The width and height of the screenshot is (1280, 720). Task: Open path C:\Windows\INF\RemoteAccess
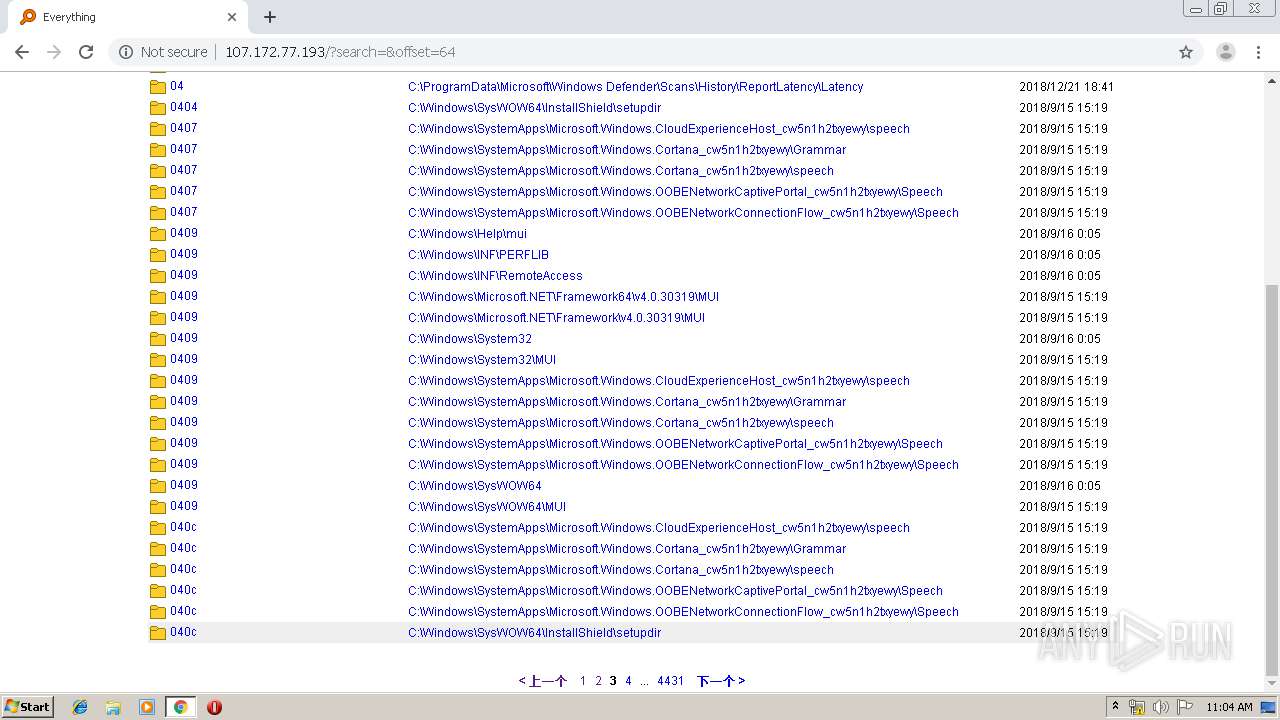tap(495, 276)
